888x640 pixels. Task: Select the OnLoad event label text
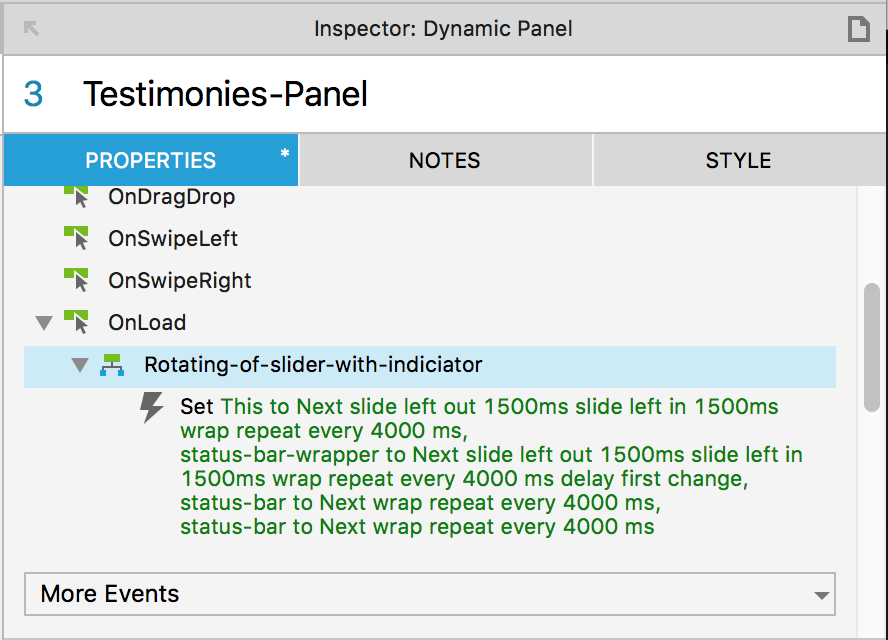point(147,322)
